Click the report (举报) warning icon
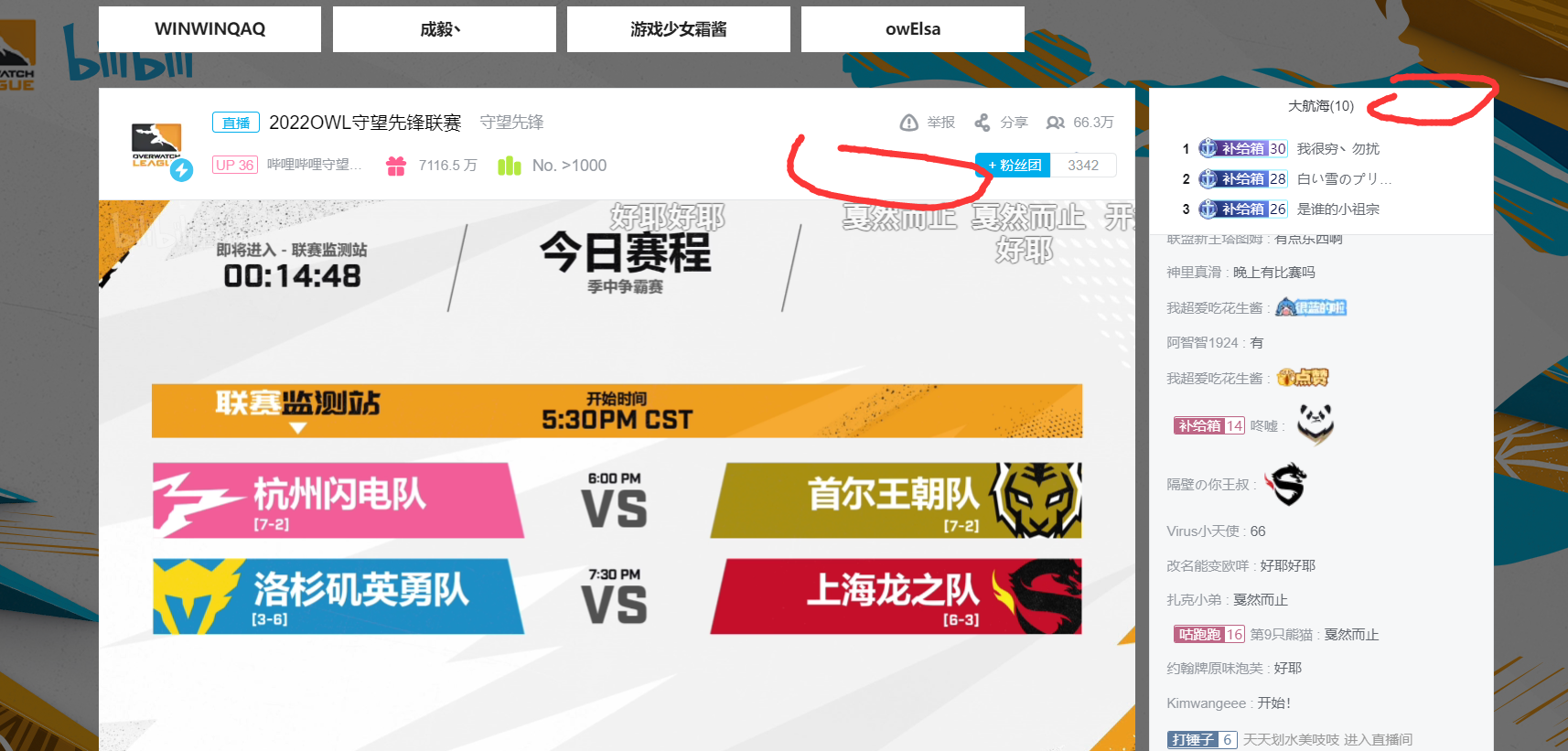The height and width of the screenshot is (751, 1568). (908, 123)
